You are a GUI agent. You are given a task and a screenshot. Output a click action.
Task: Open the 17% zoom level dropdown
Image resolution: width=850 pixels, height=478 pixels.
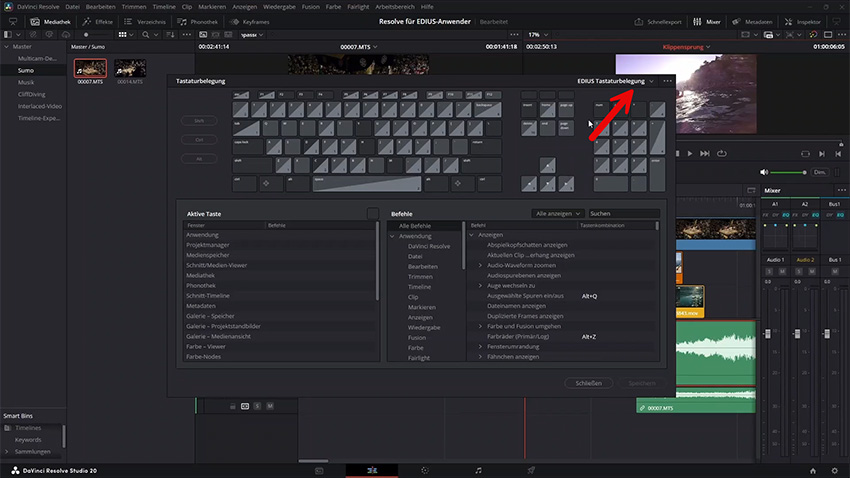tap(538, 35)
